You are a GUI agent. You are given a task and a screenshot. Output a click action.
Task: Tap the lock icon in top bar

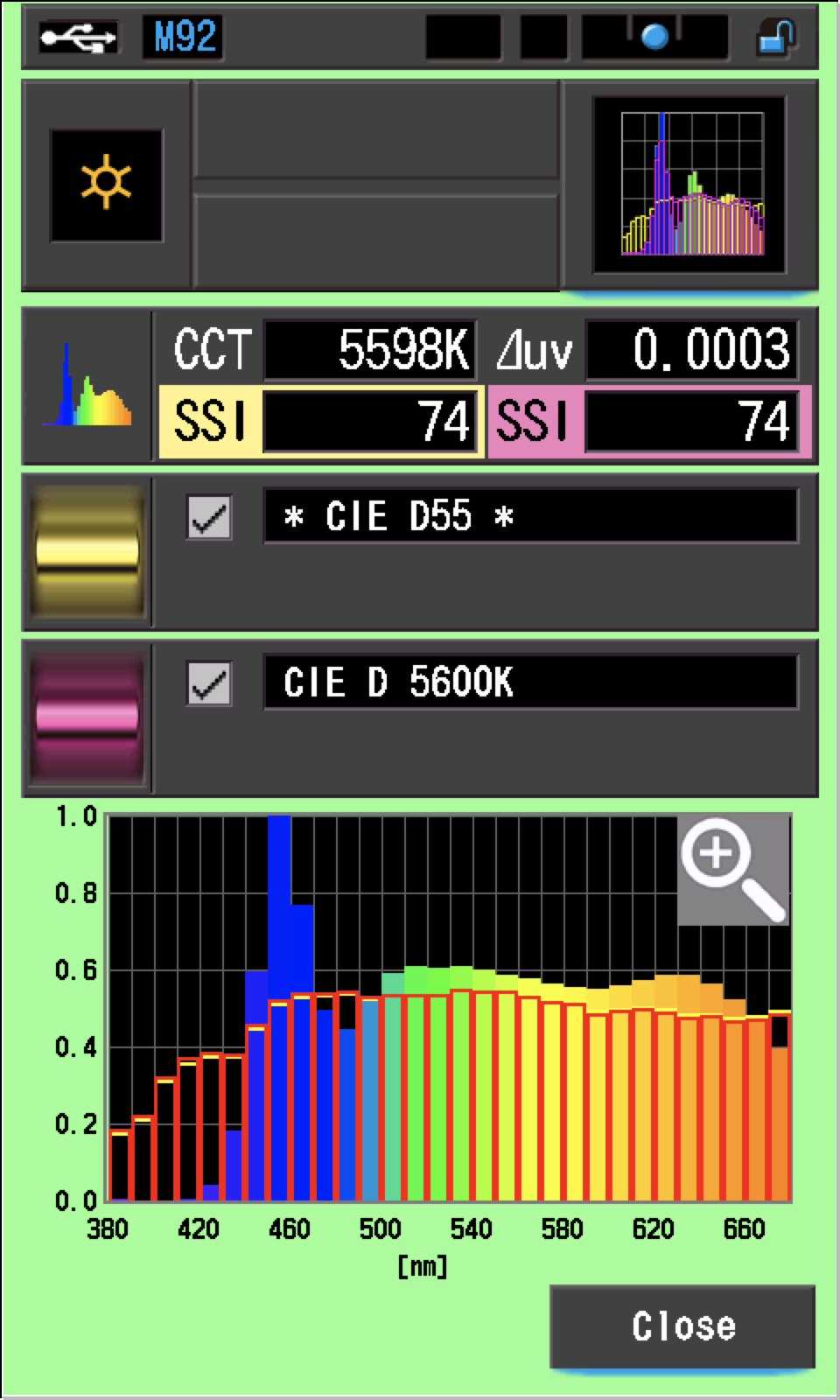[x=774, y=38]
